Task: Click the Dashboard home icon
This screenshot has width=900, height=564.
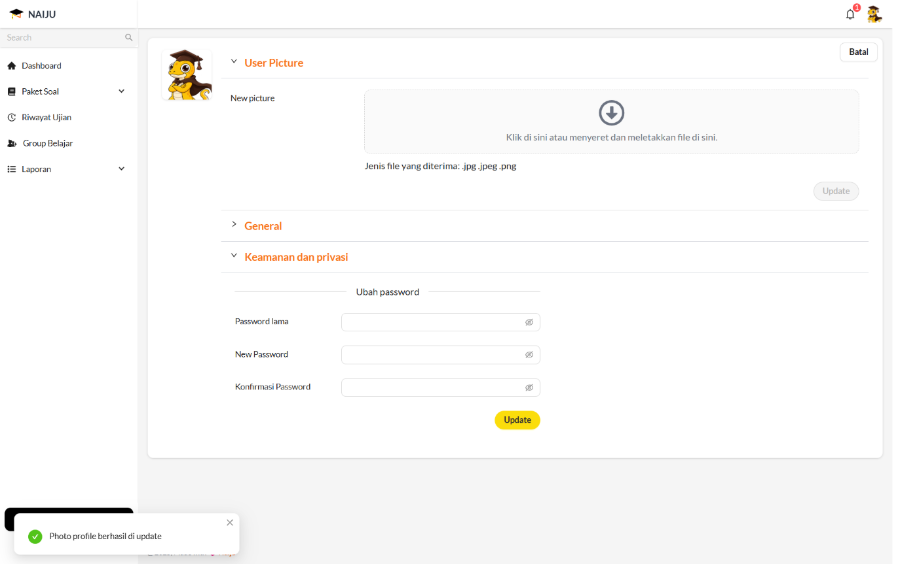Action: click(x=11, y=66)
